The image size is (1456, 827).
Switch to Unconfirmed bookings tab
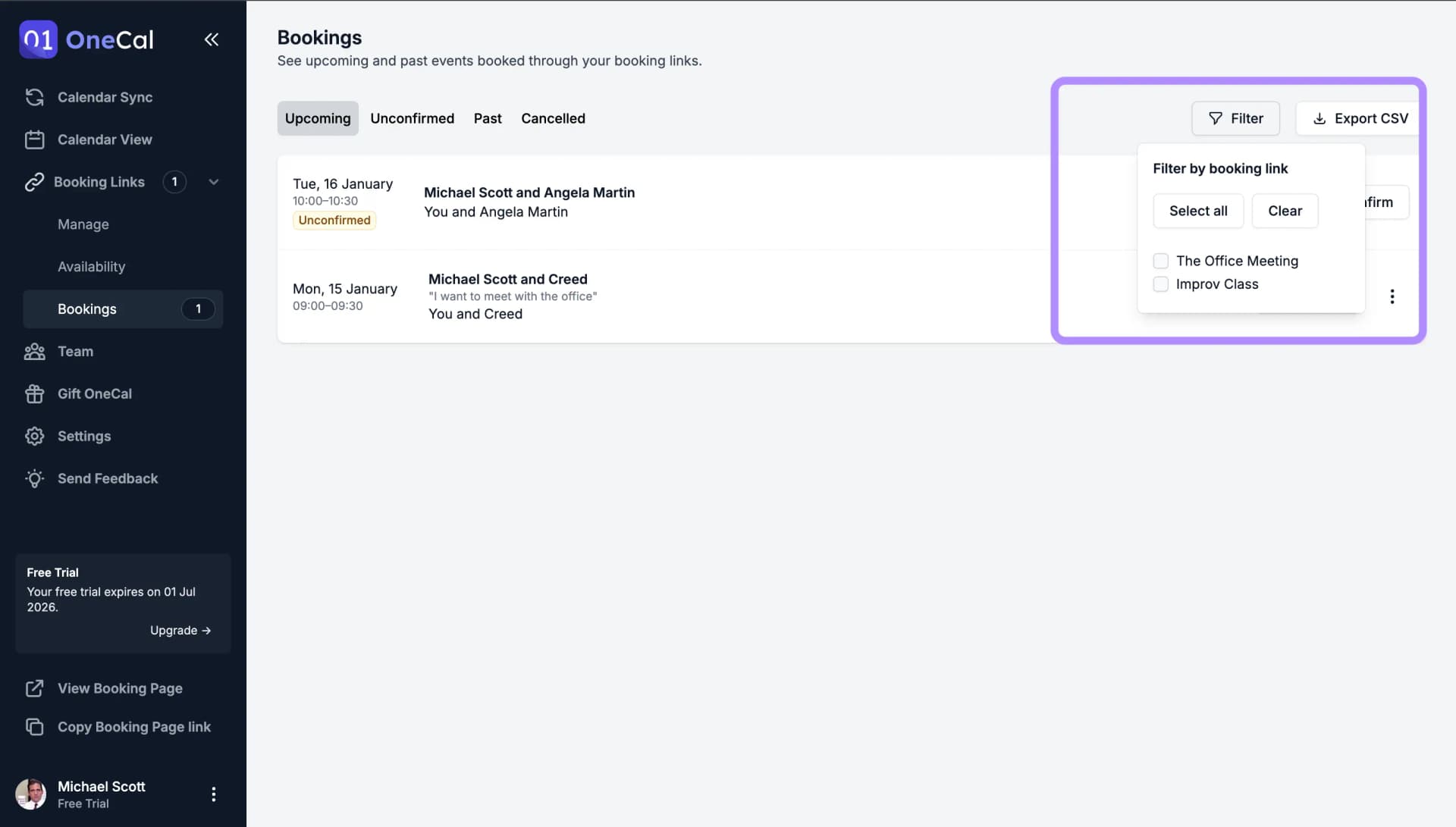412,118
